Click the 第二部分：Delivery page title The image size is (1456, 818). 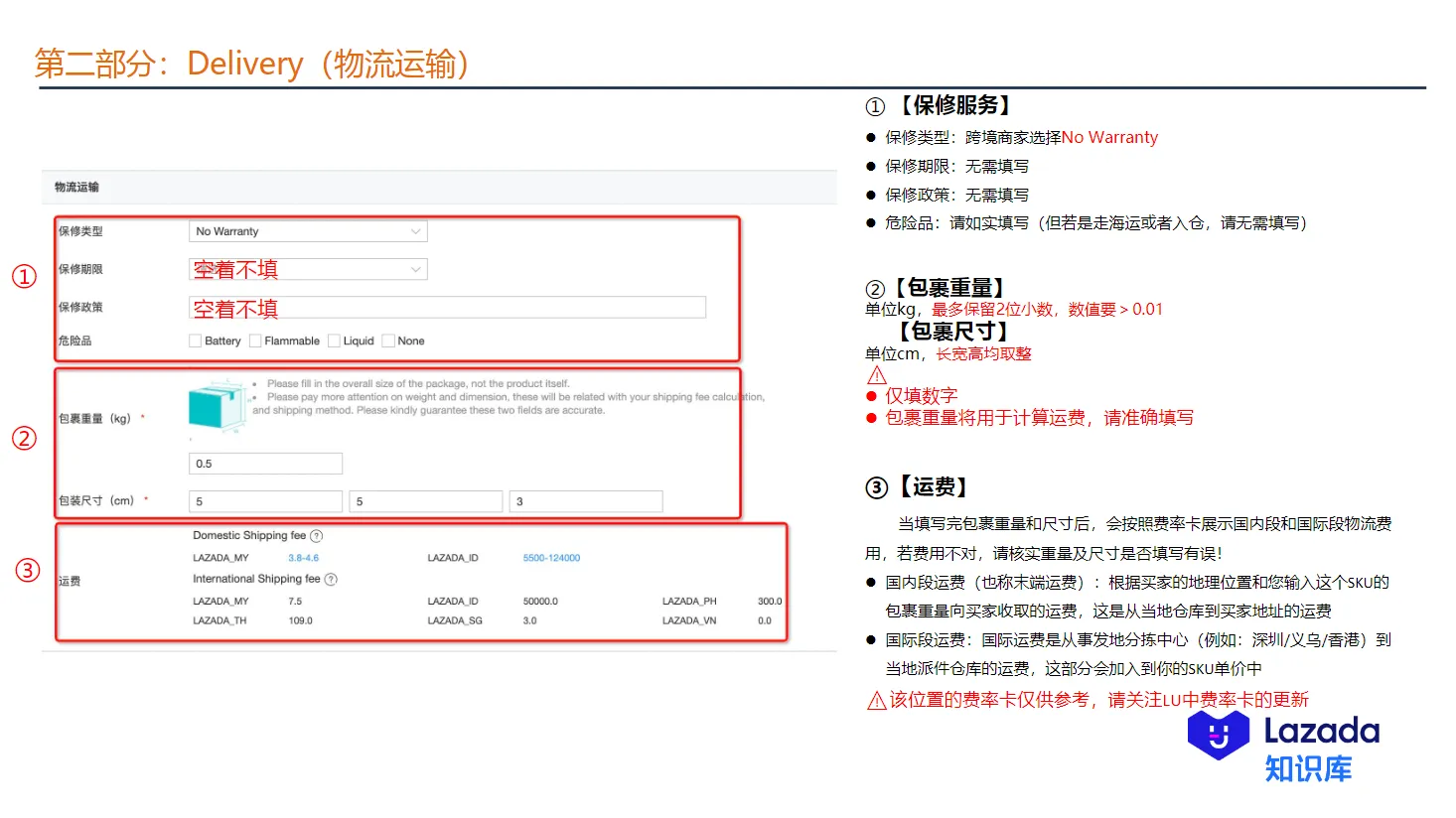251,63
